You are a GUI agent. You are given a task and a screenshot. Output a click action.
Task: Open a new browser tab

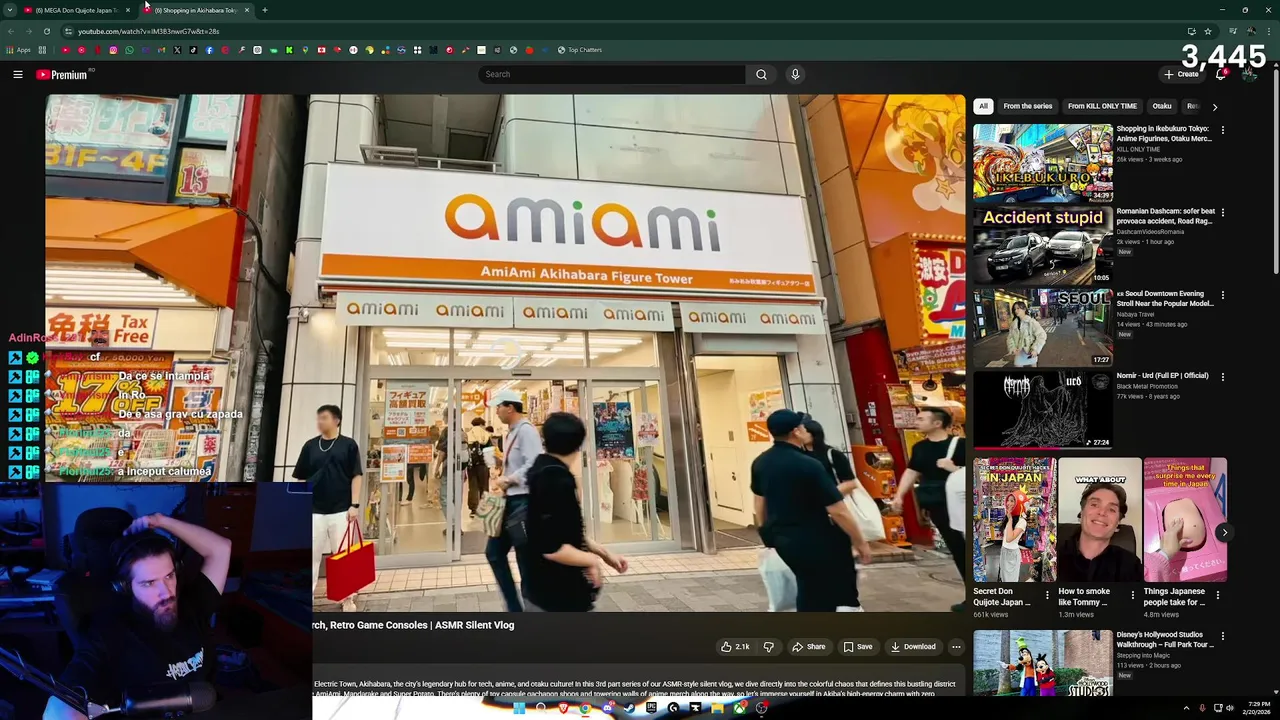click(265, 10)
